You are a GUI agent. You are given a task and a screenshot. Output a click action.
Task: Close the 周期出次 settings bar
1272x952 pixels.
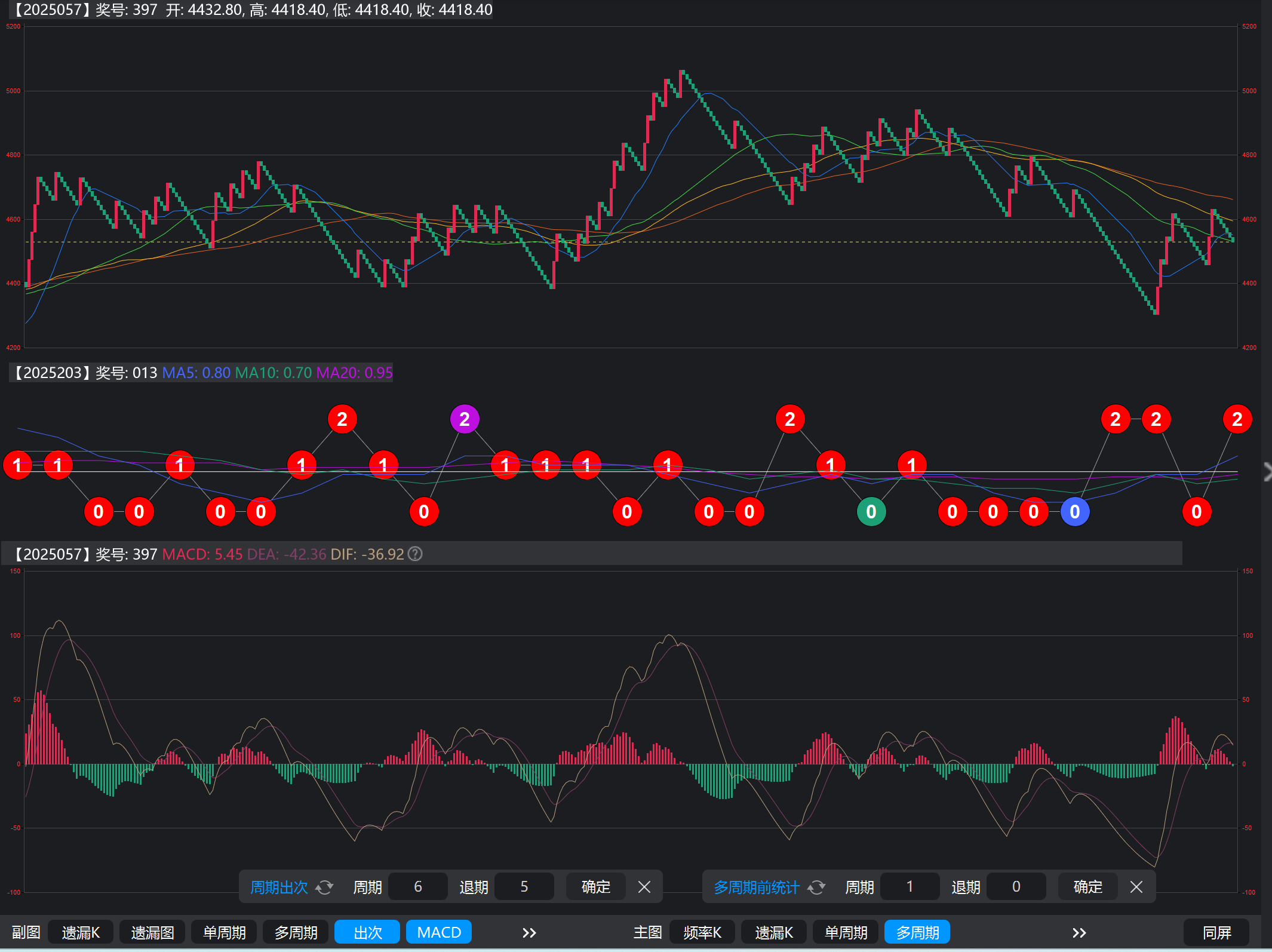[x=644, y=887]
